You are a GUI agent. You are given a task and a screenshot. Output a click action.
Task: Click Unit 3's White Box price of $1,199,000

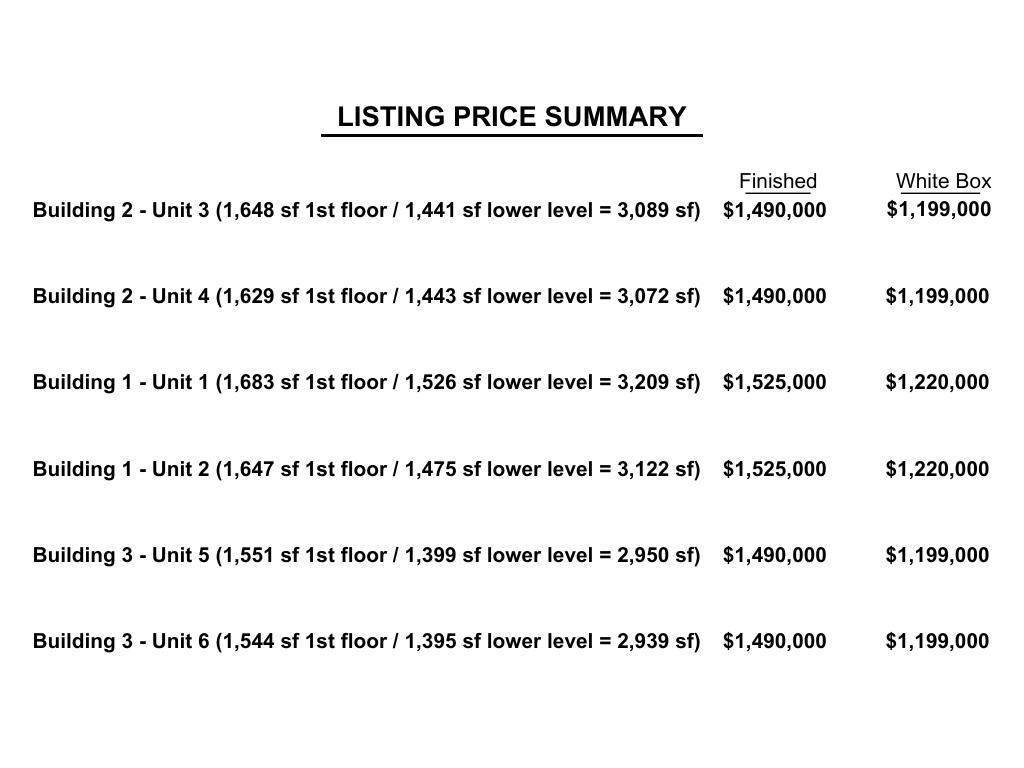pyautogui.click(x=938, y=209)
